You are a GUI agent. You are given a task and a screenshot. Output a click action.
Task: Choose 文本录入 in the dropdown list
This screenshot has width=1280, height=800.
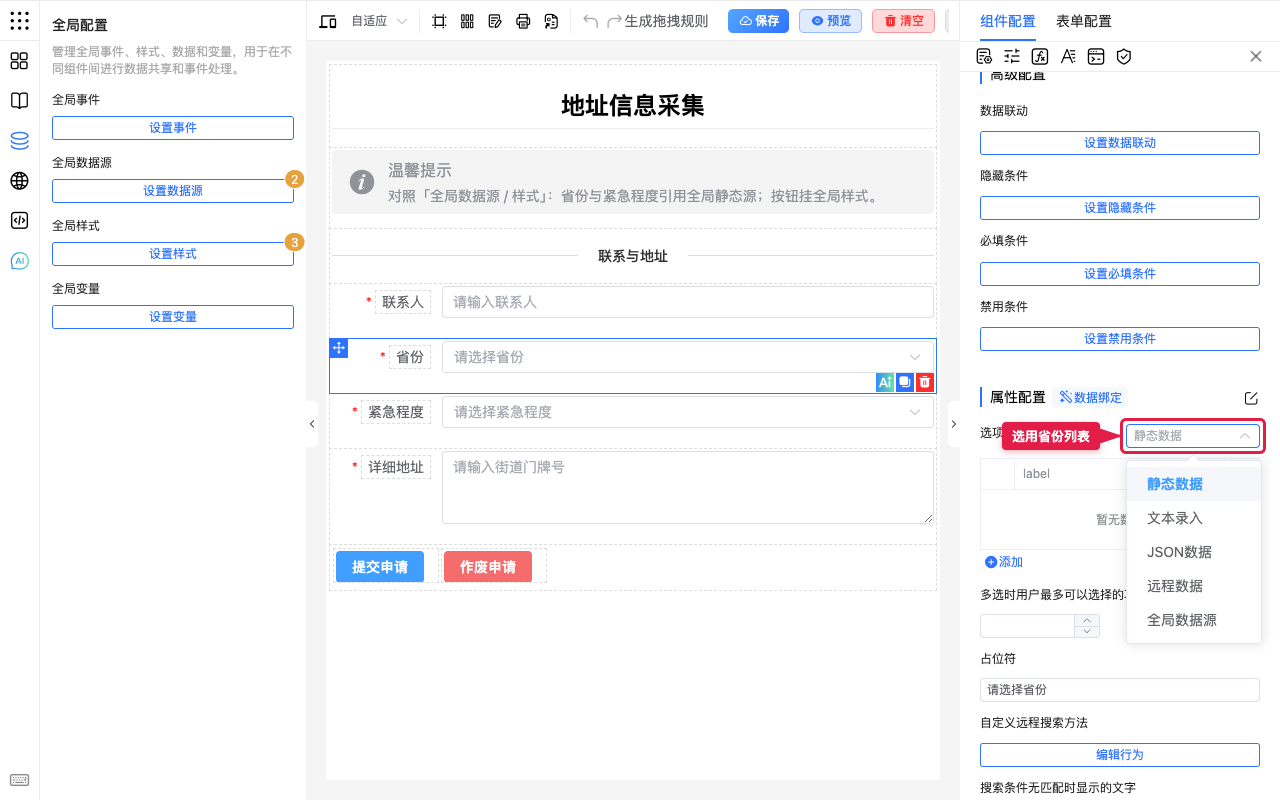tap(1193, 518)
